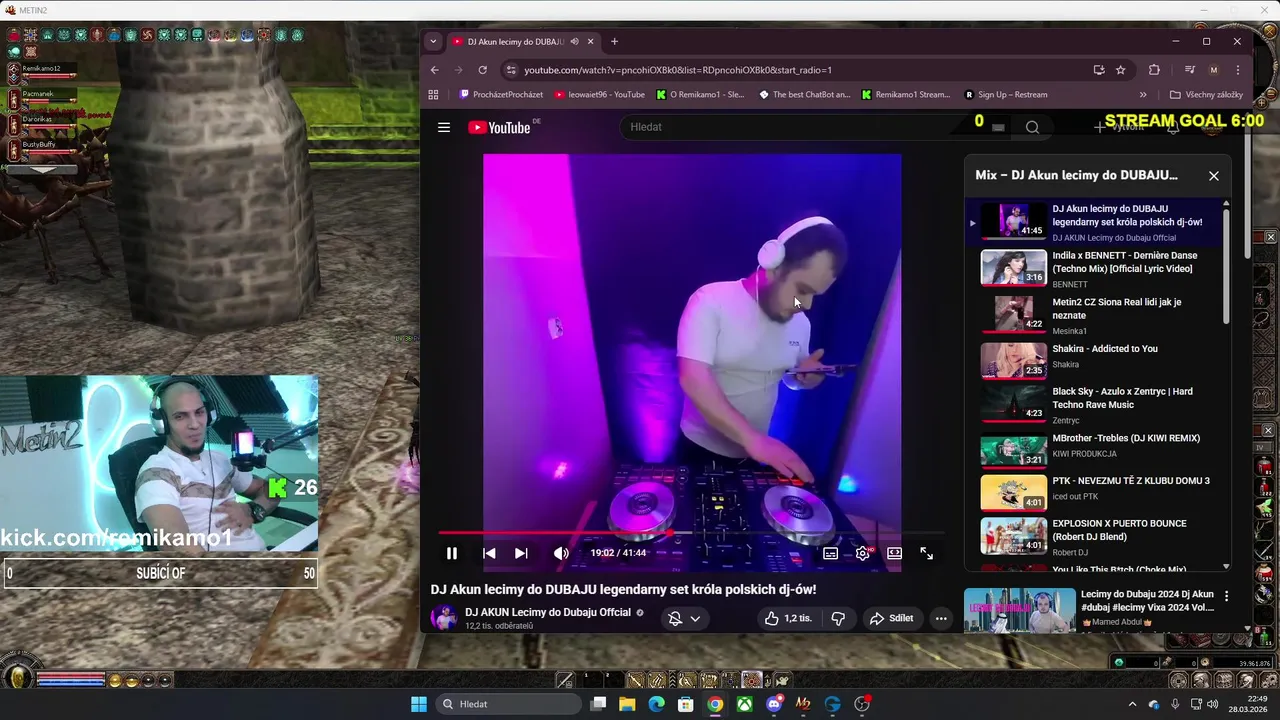
Task: Open Chrome media controls icon
Action: click(x=1189, y=70)
